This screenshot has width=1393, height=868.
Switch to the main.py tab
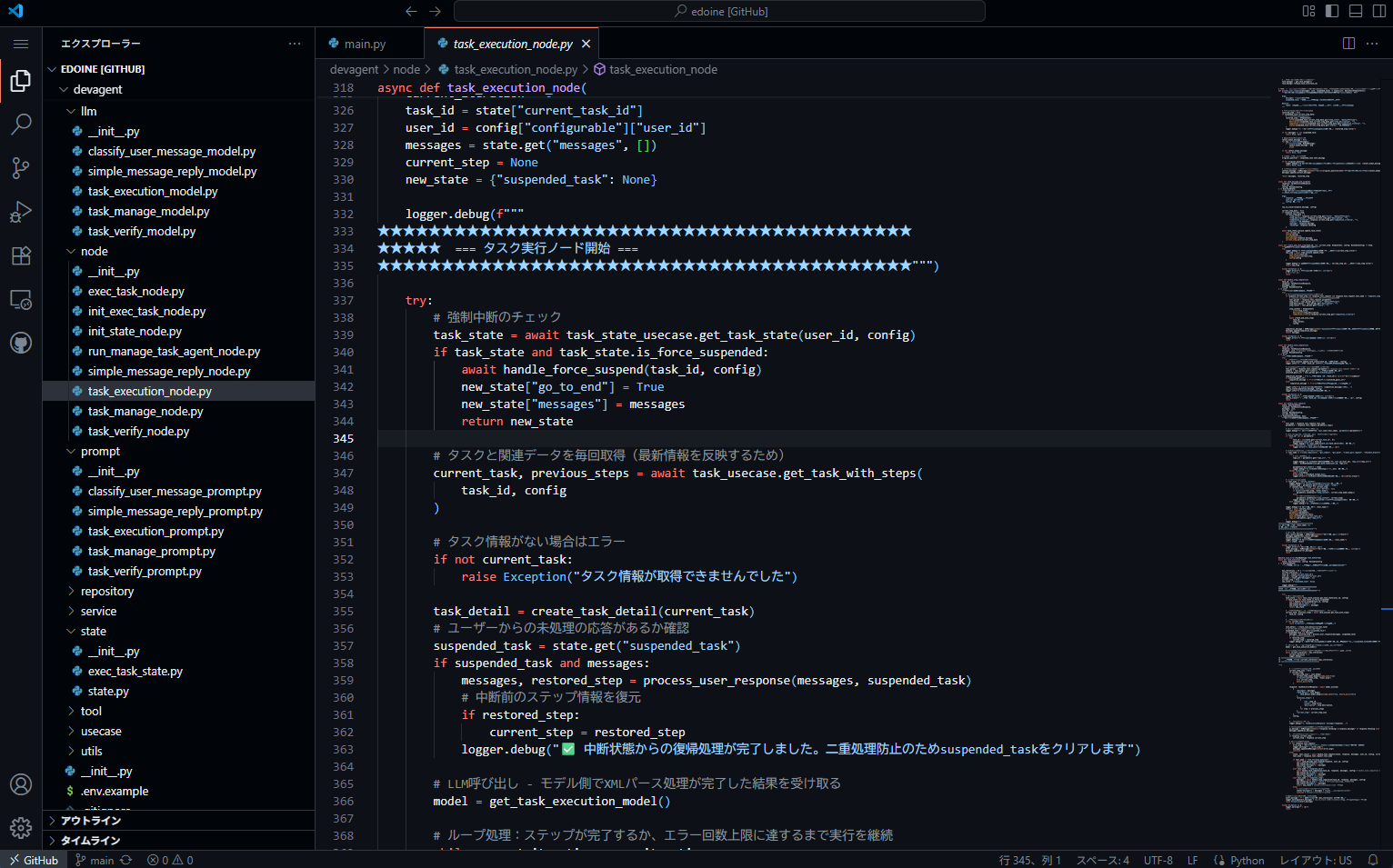pos(365,44)
